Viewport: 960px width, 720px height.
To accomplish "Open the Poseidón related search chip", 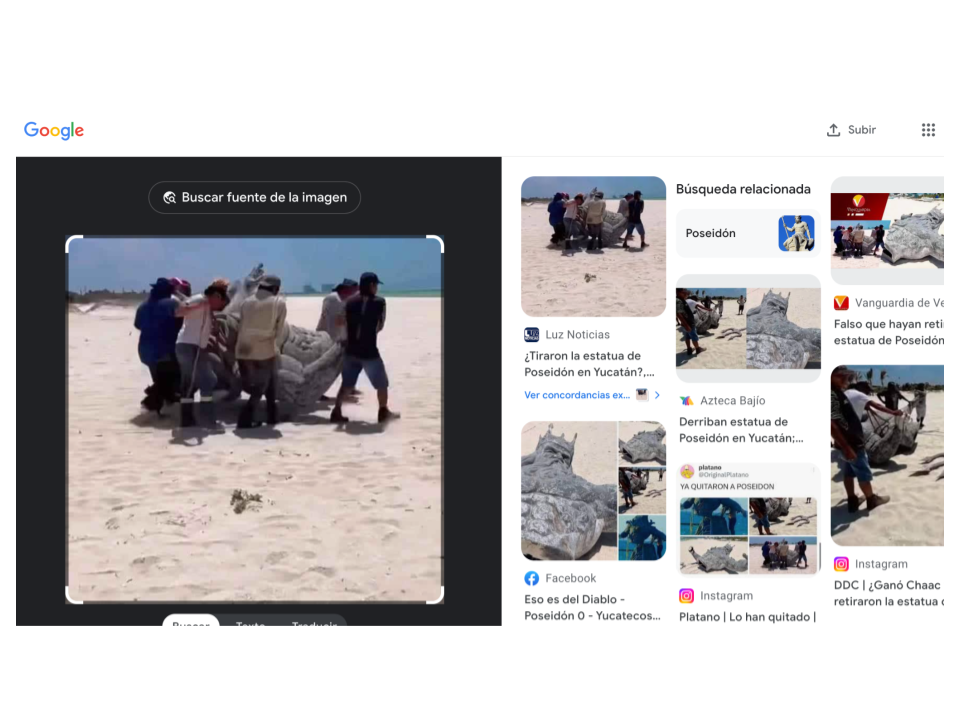I will 748,233.
